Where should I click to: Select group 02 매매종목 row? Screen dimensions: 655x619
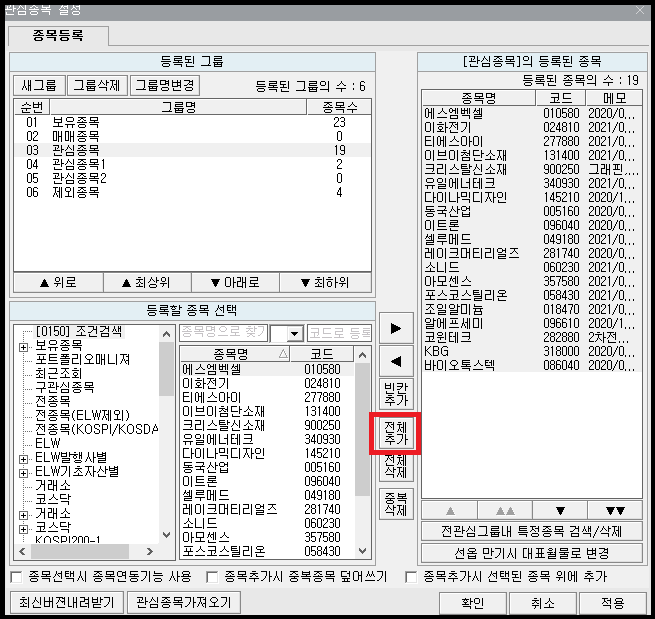pyautogui.click(x=192, y=137)
